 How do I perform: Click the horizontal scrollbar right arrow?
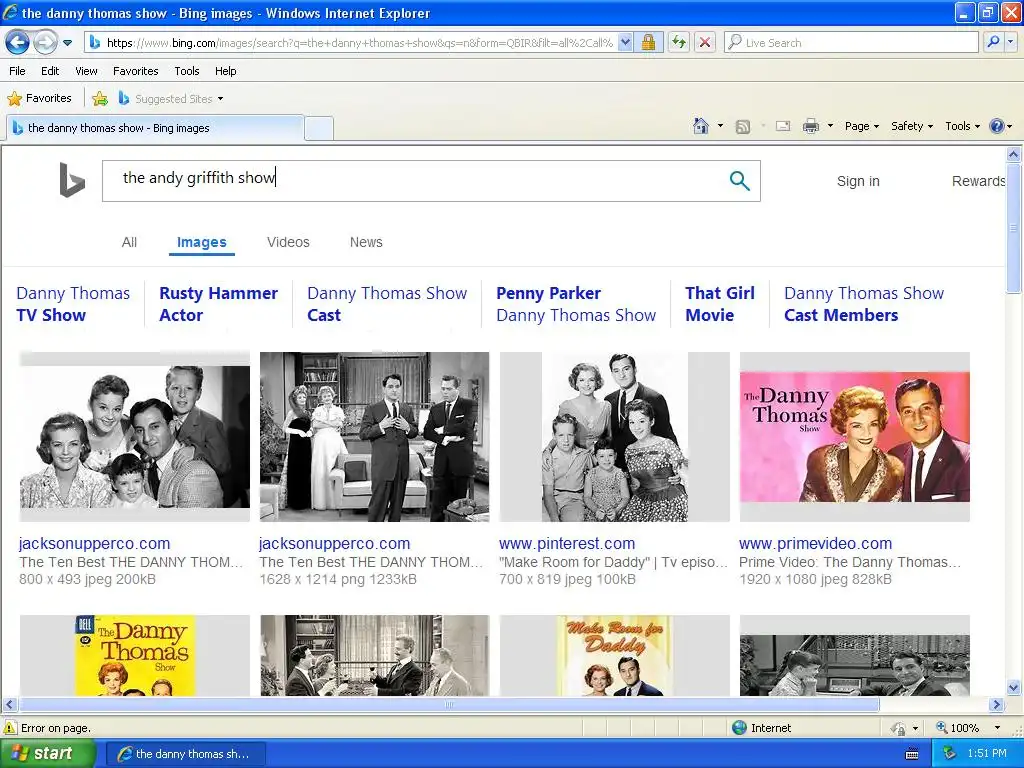pyautogui.click(x=996, y=705)
